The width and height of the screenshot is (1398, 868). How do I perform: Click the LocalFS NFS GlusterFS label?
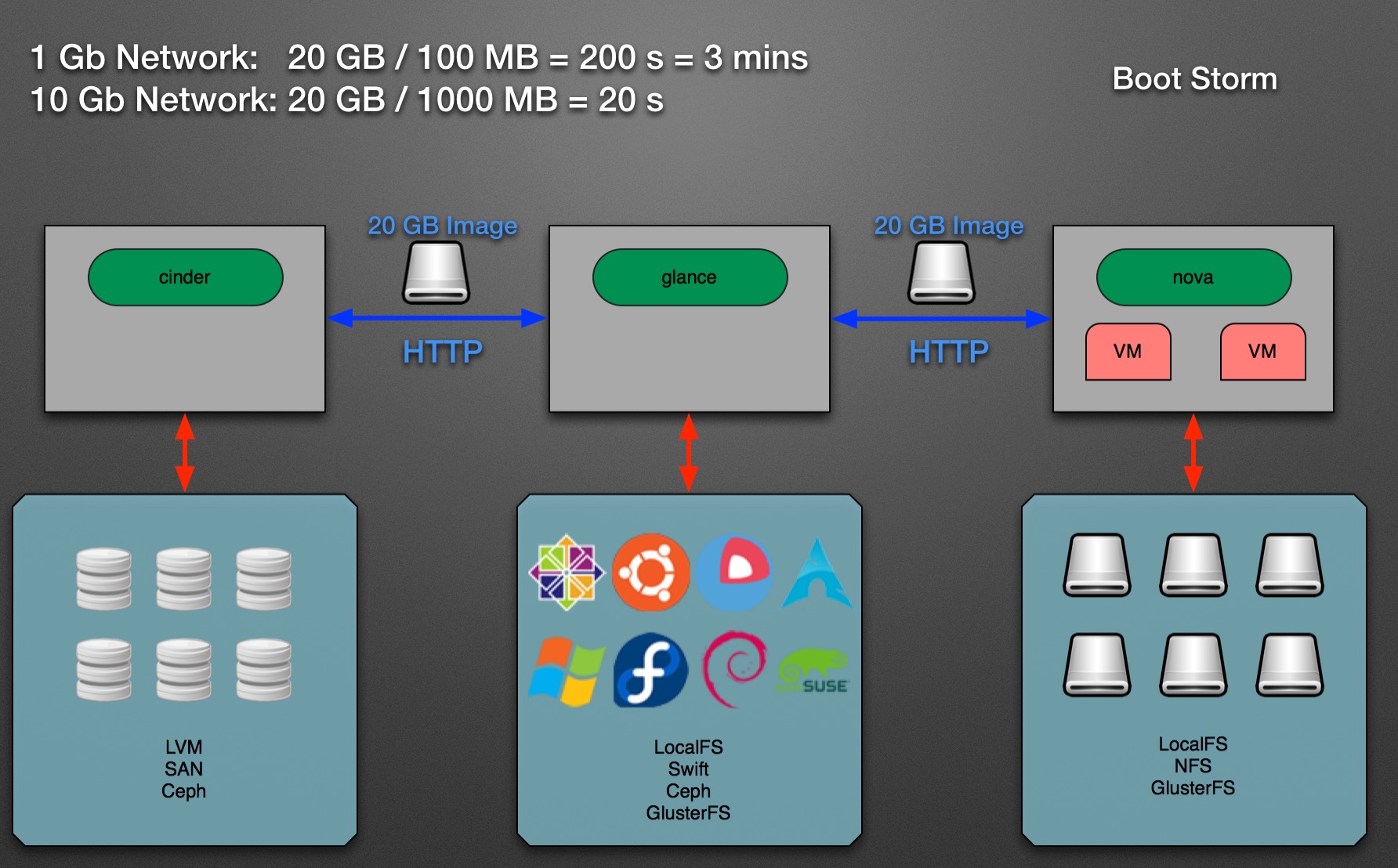point(1193,765)
